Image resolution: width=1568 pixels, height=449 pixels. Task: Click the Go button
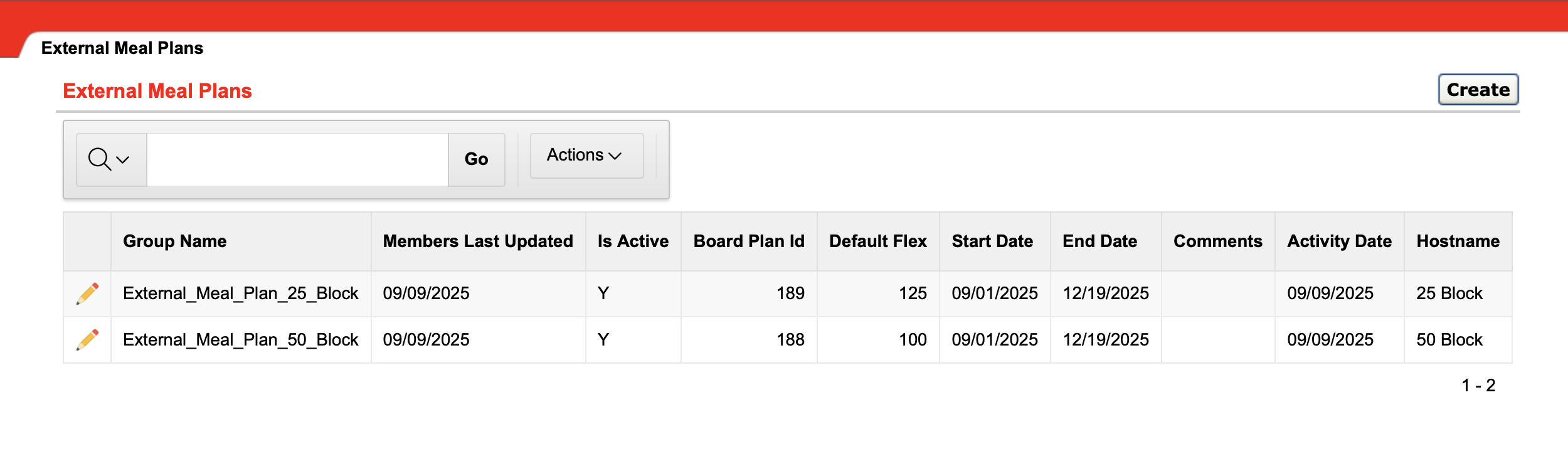coord(476,159)
